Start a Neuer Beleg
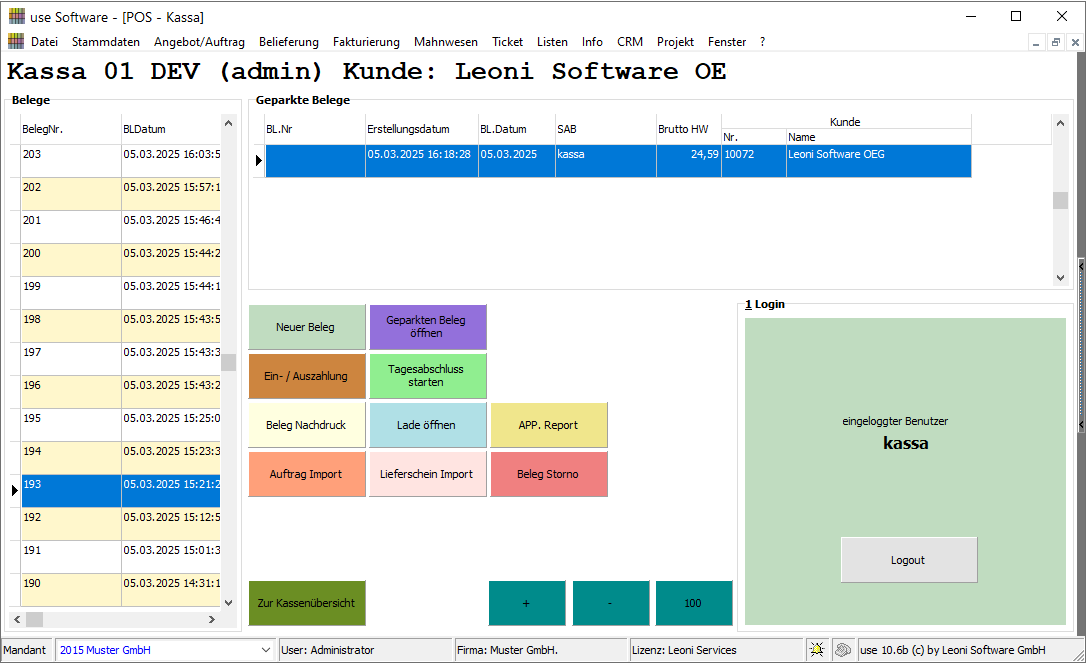 point(306,327)
